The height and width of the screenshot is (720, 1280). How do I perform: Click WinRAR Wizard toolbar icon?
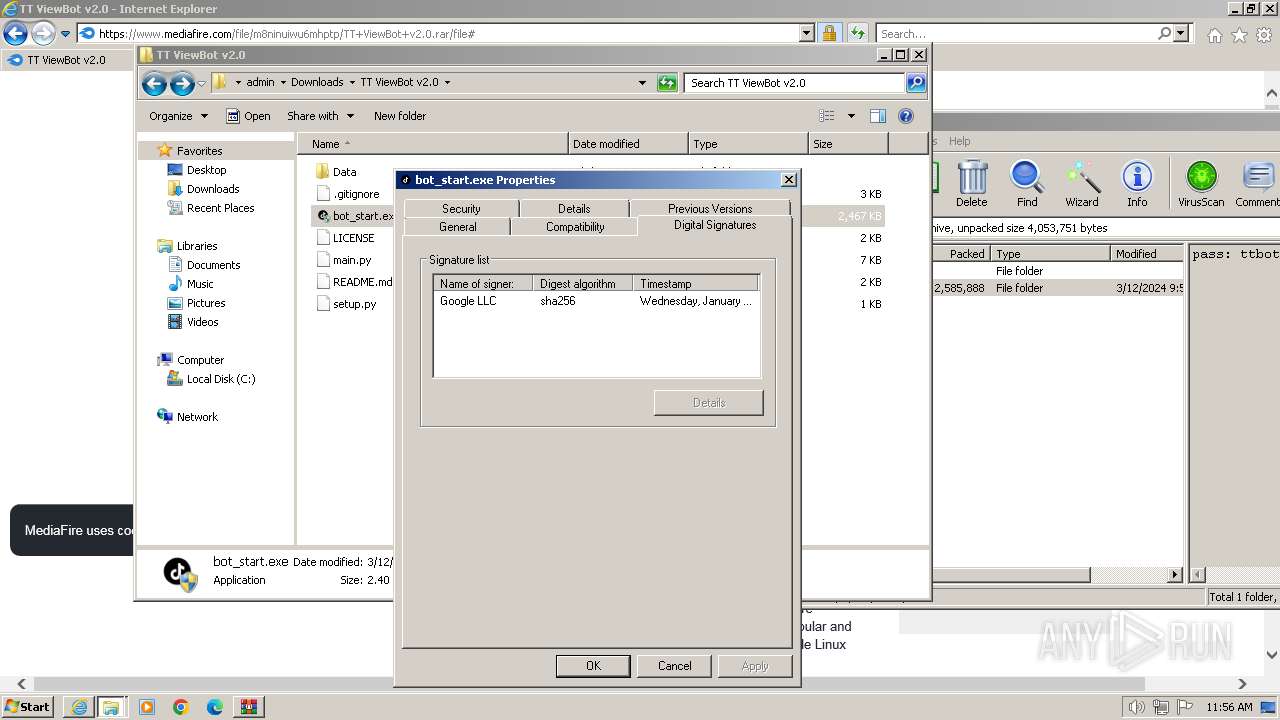coord(1081,184)
